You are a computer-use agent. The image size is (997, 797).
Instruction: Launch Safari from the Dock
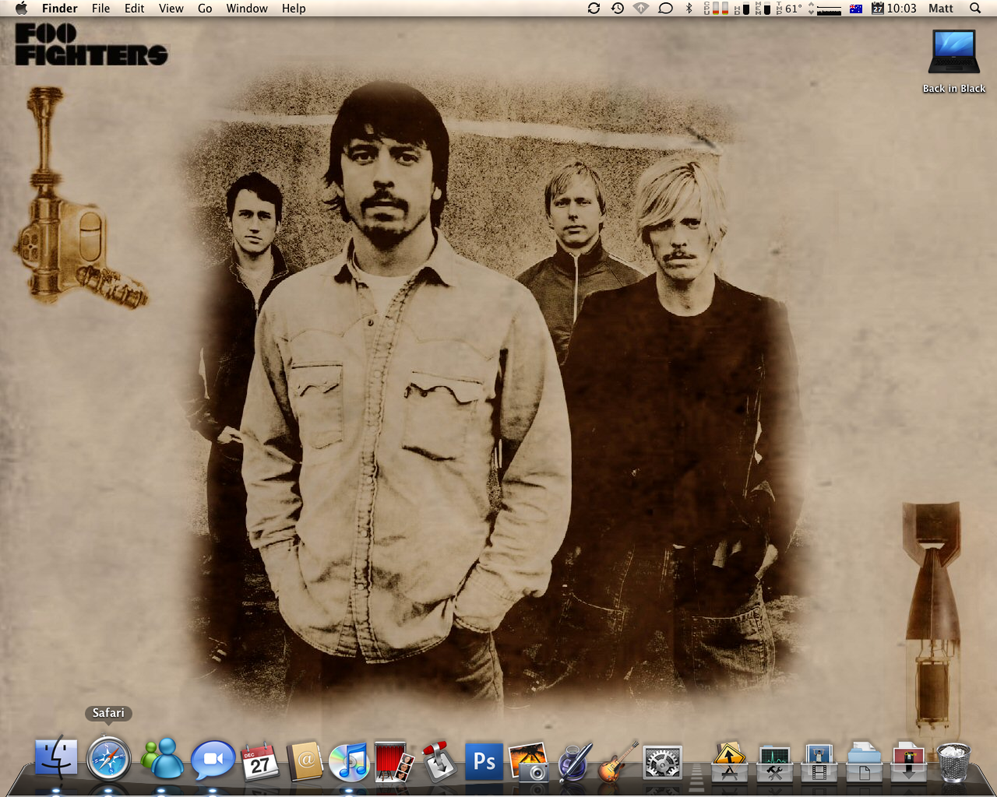pos(109,758)
